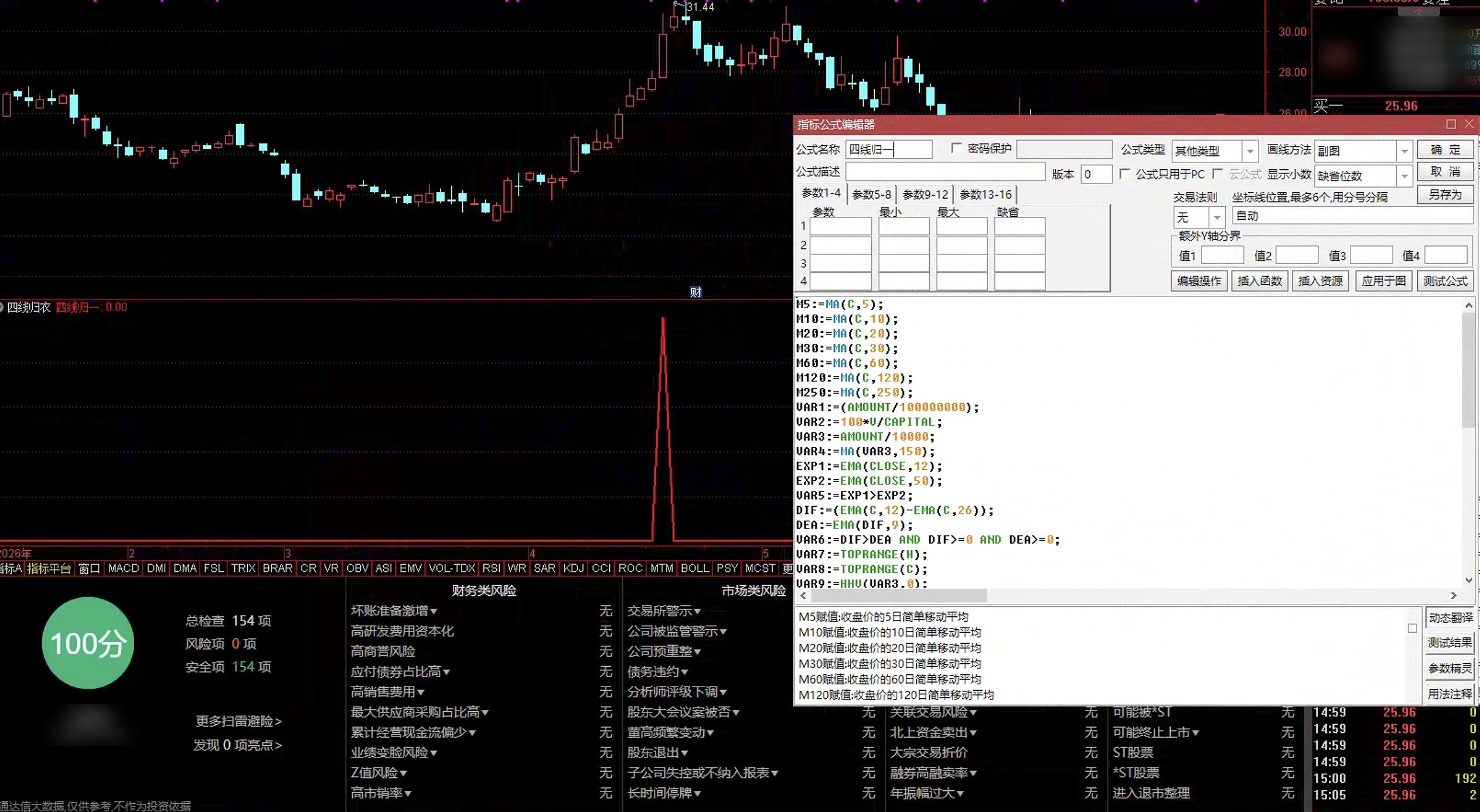Open the 公式类型 dropdown
Viewport: 1480px width, 812px height.
click(1249, 151)
